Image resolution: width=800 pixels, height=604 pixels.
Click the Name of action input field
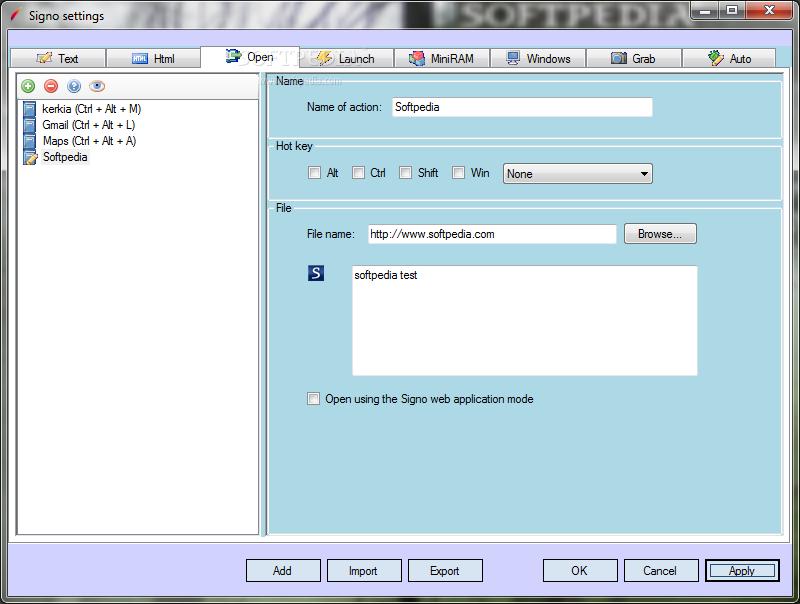click(x=522, y=107)
